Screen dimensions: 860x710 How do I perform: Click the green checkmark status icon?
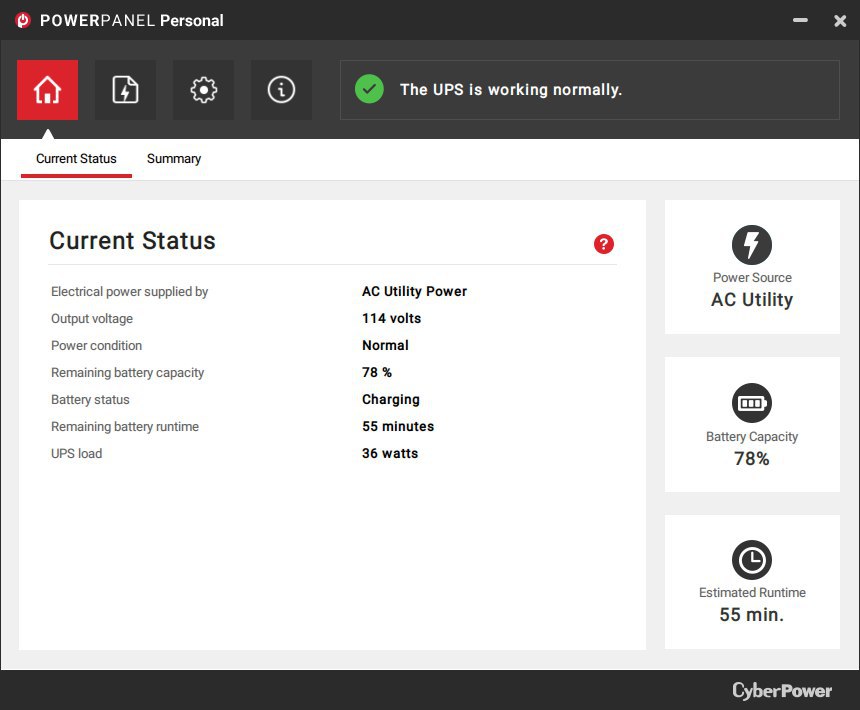[369, 89]
